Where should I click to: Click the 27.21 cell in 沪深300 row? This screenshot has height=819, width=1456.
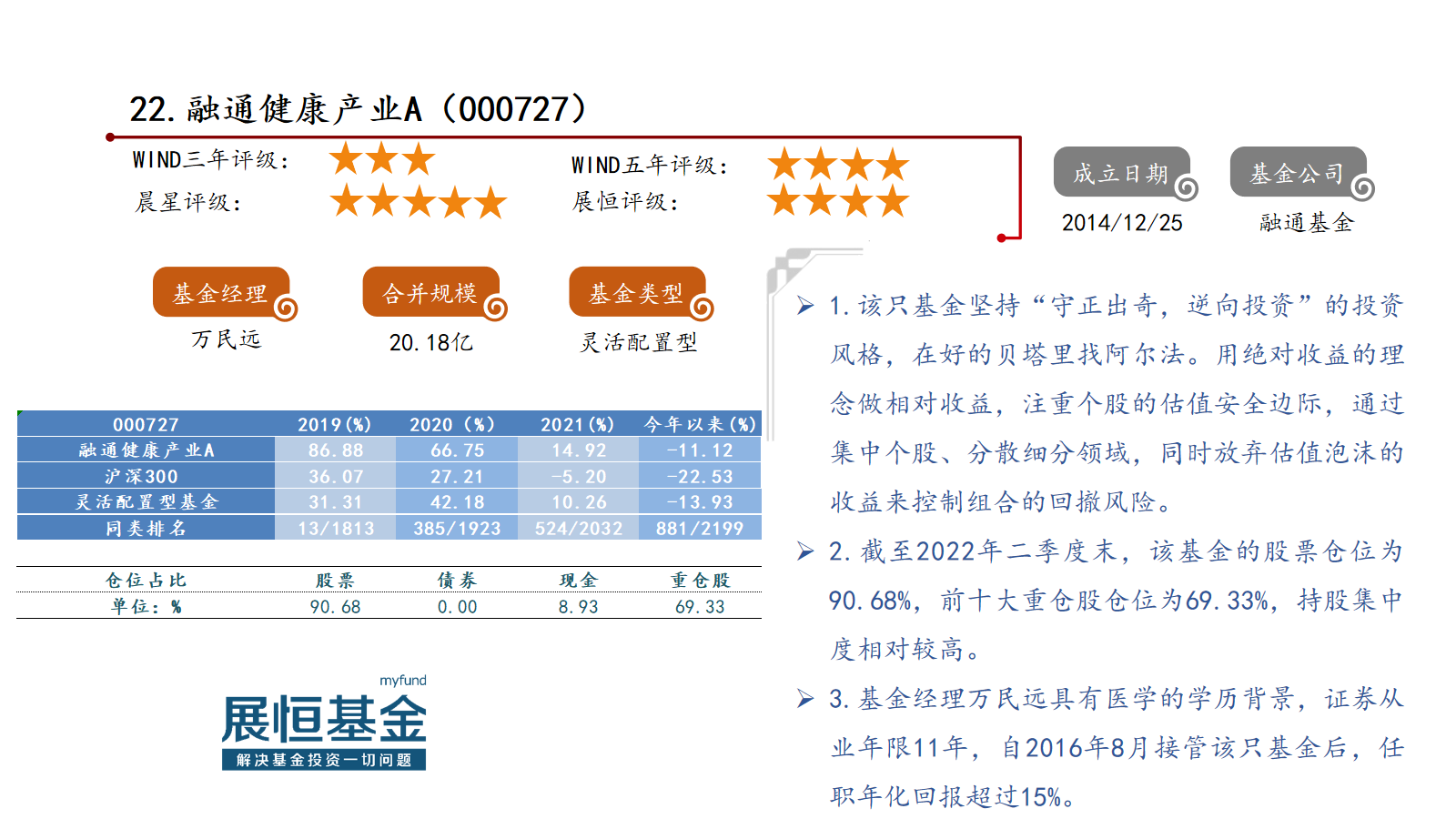(457, 476)
